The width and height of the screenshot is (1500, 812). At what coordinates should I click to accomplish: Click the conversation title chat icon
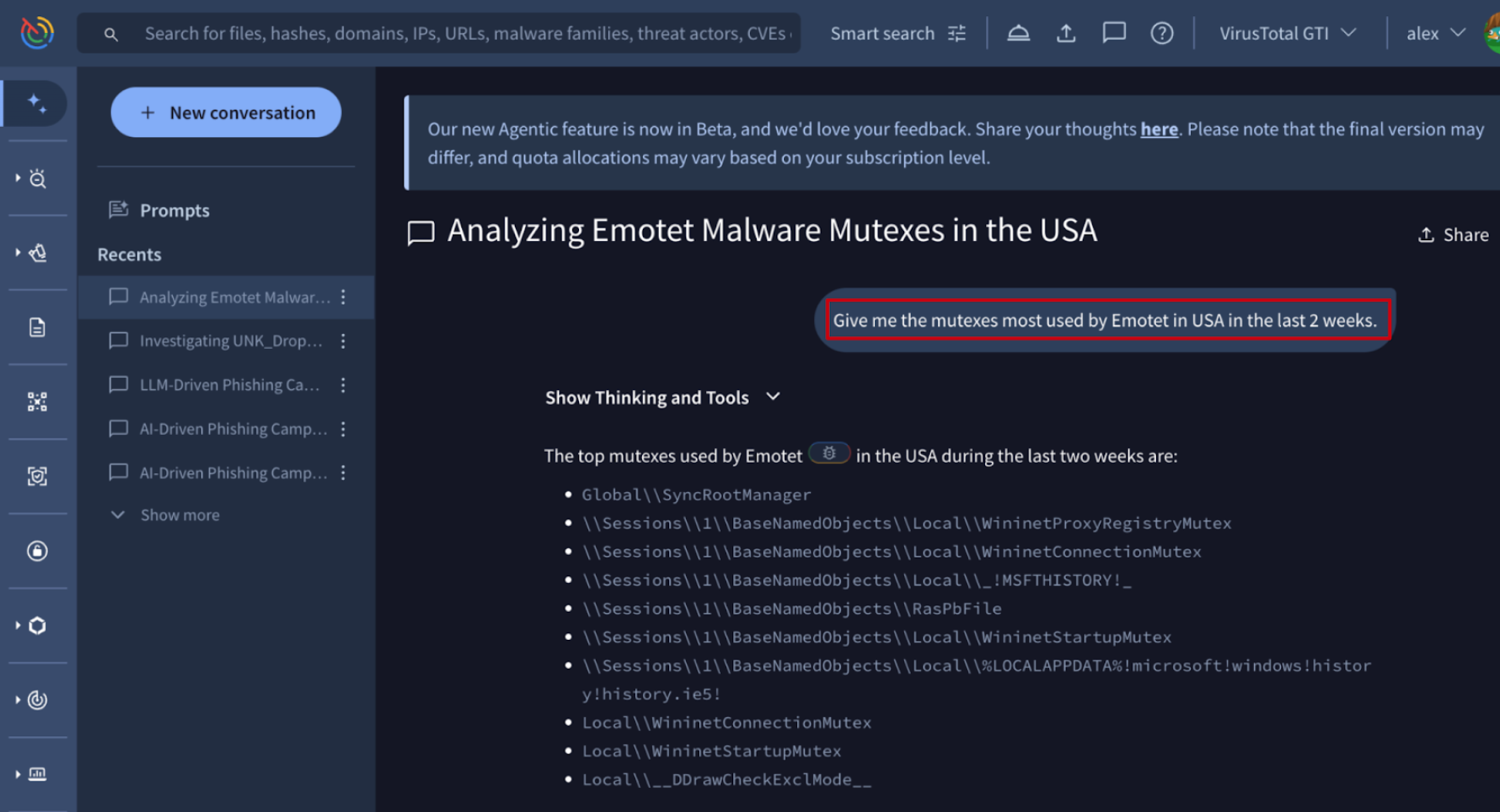(x=421, y=232)
